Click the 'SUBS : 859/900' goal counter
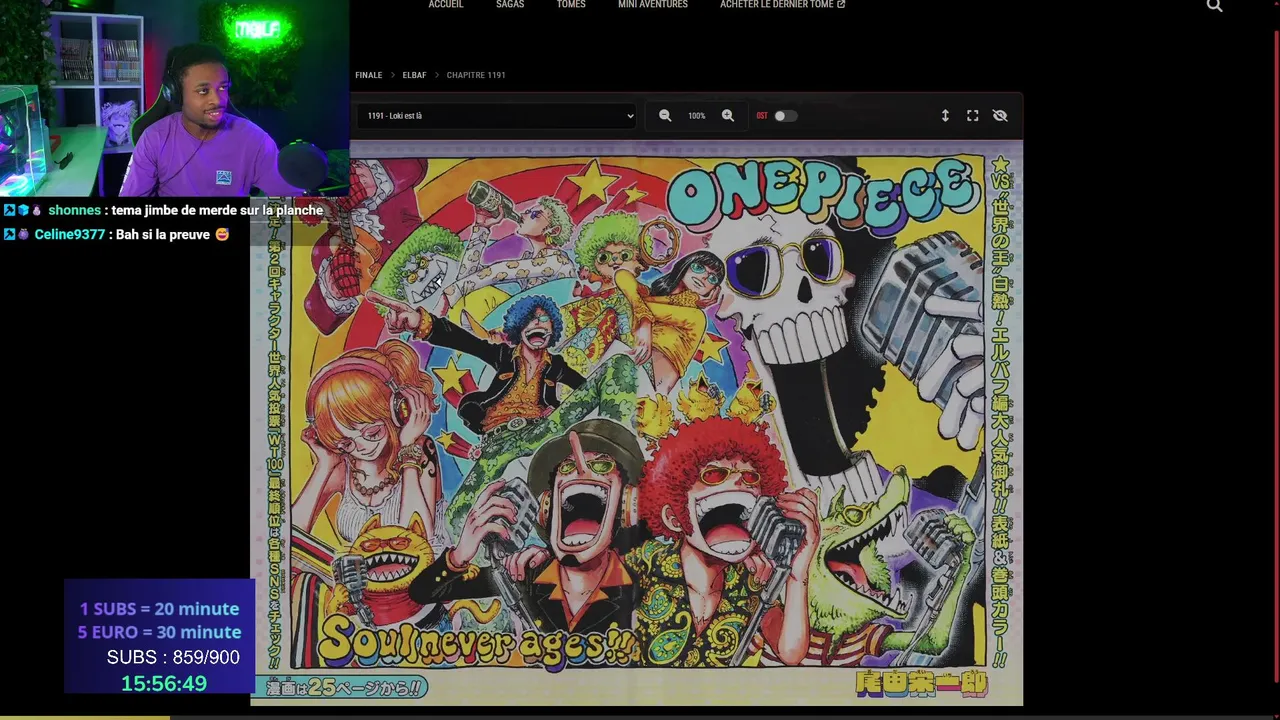 (173, 657)
